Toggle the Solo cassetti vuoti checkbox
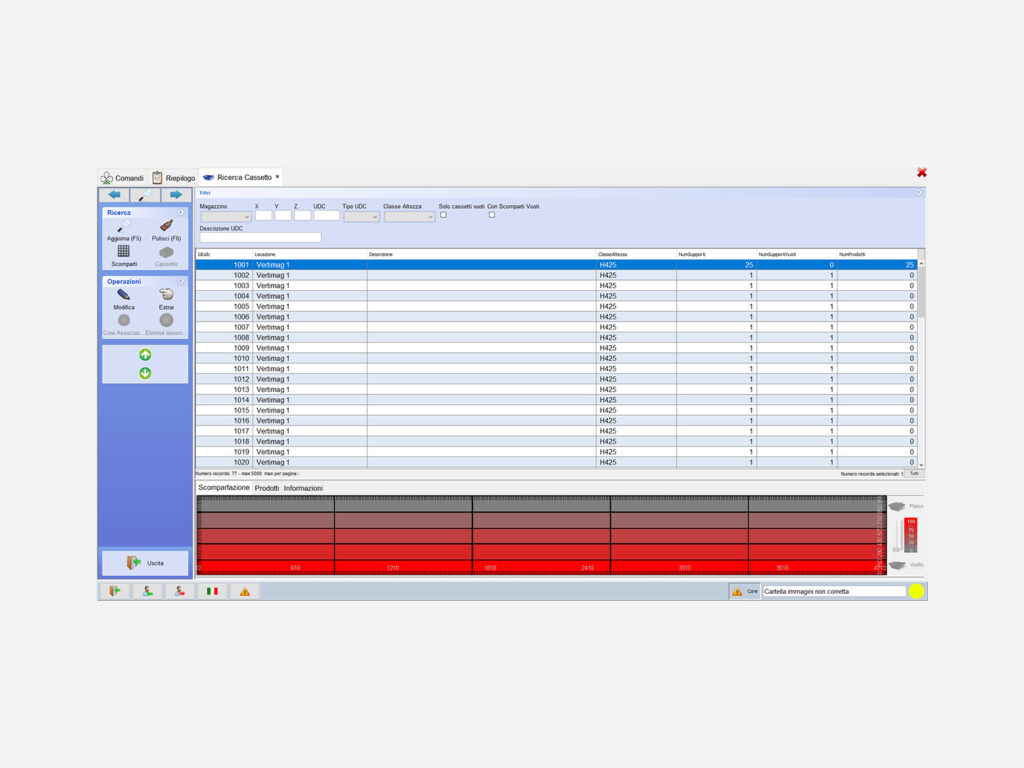This screenshot has width=1024, height=768. coord(443,215)
